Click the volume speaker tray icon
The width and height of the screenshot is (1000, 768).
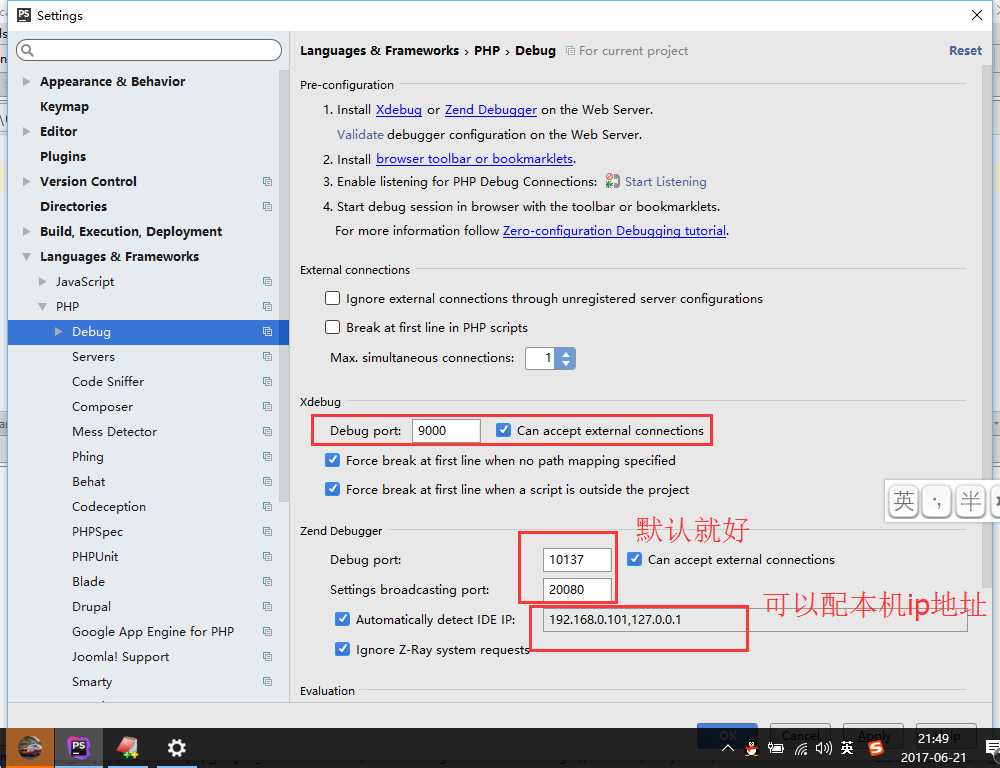pyautogui.click(x=823, y=748)
